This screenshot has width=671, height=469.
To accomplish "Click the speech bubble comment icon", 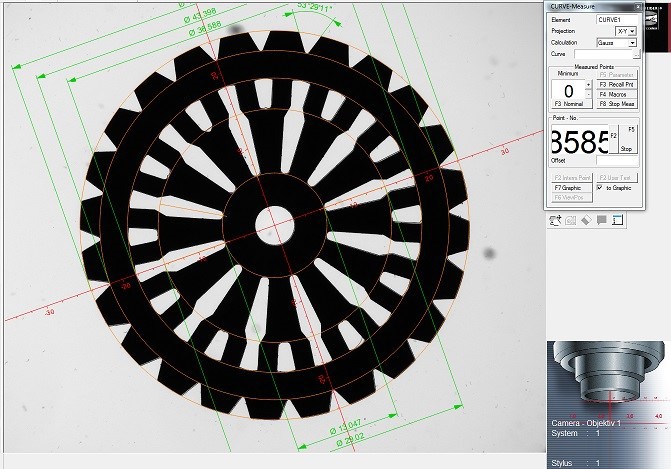I will (602, 220).
